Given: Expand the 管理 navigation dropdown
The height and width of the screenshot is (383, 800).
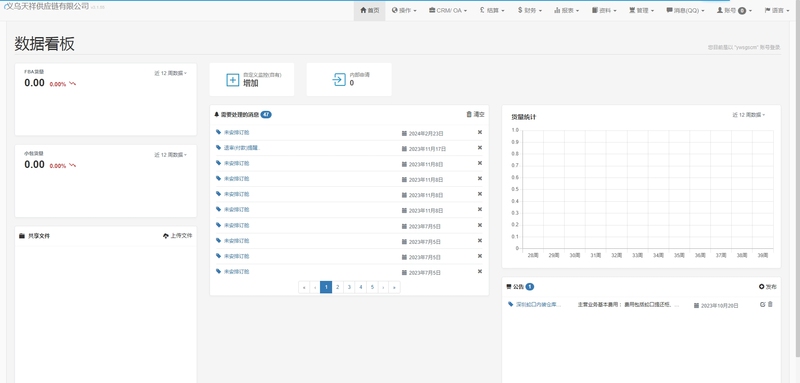Looking at the screenshot, I should coord(641,10).
